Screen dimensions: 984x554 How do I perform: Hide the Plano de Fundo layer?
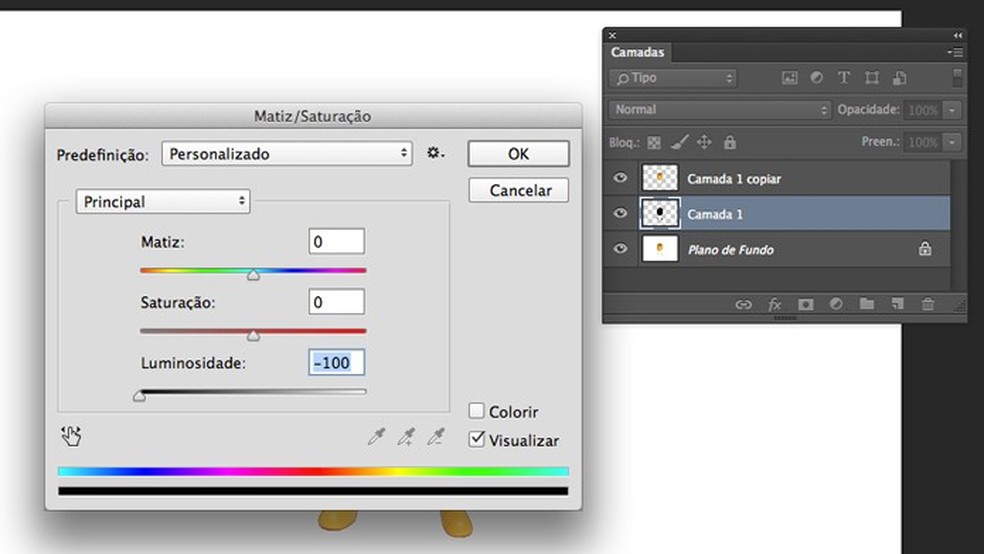620,248
